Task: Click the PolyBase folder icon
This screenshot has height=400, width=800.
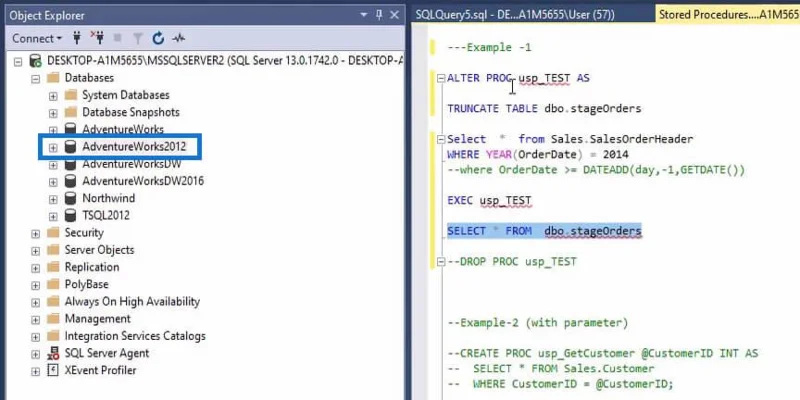Action: coord(53,285)
